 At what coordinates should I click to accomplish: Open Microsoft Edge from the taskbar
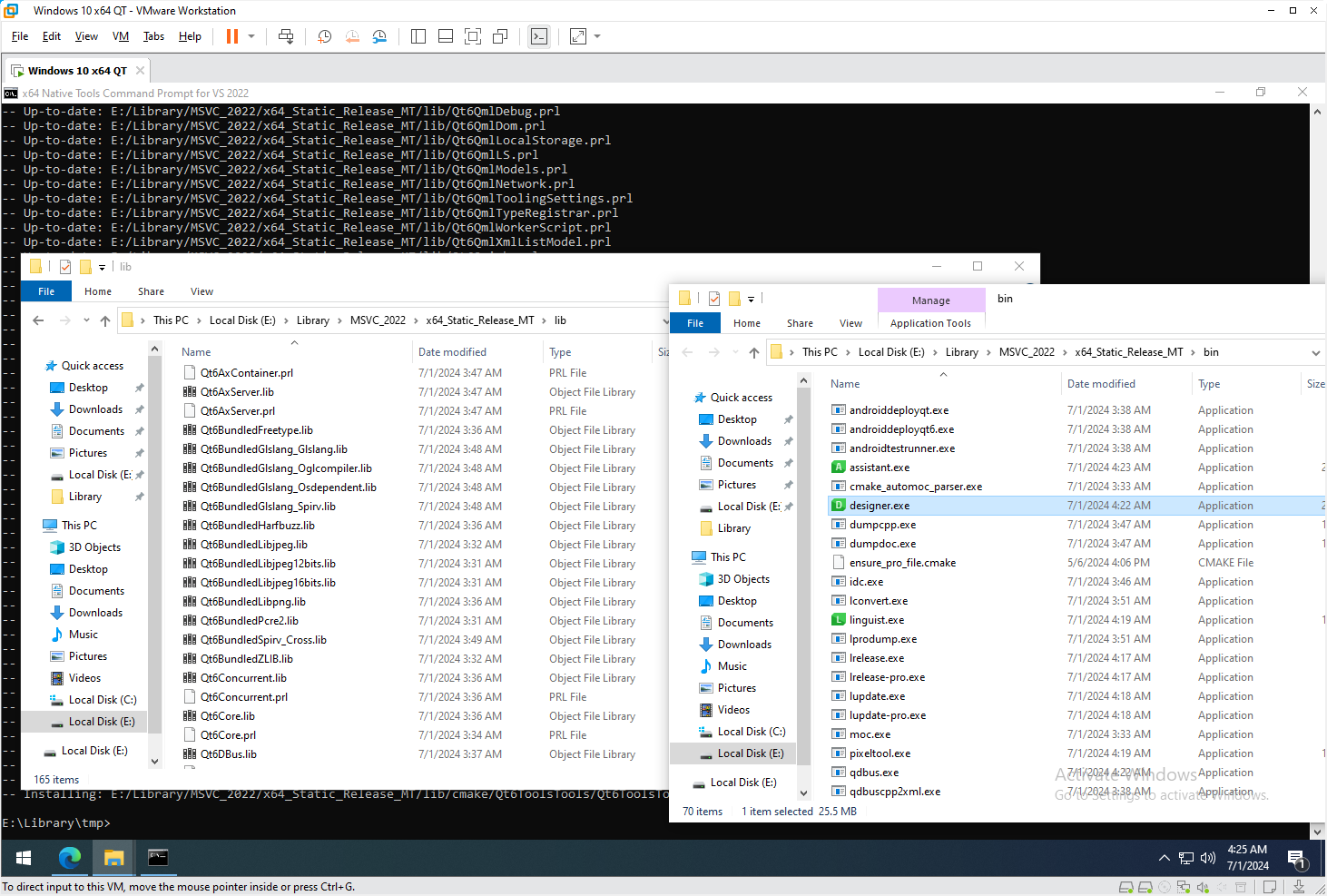[x=69, y=858]
